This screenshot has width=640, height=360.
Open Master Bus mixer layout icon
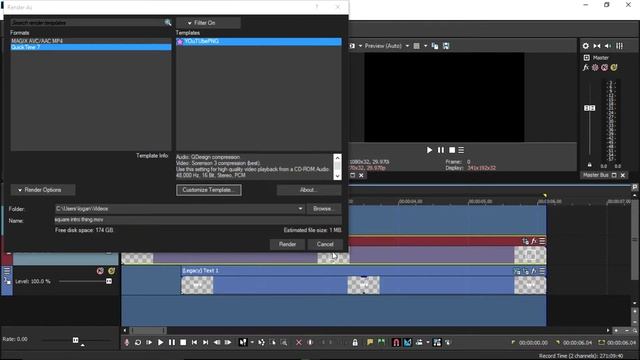(620, 46)
